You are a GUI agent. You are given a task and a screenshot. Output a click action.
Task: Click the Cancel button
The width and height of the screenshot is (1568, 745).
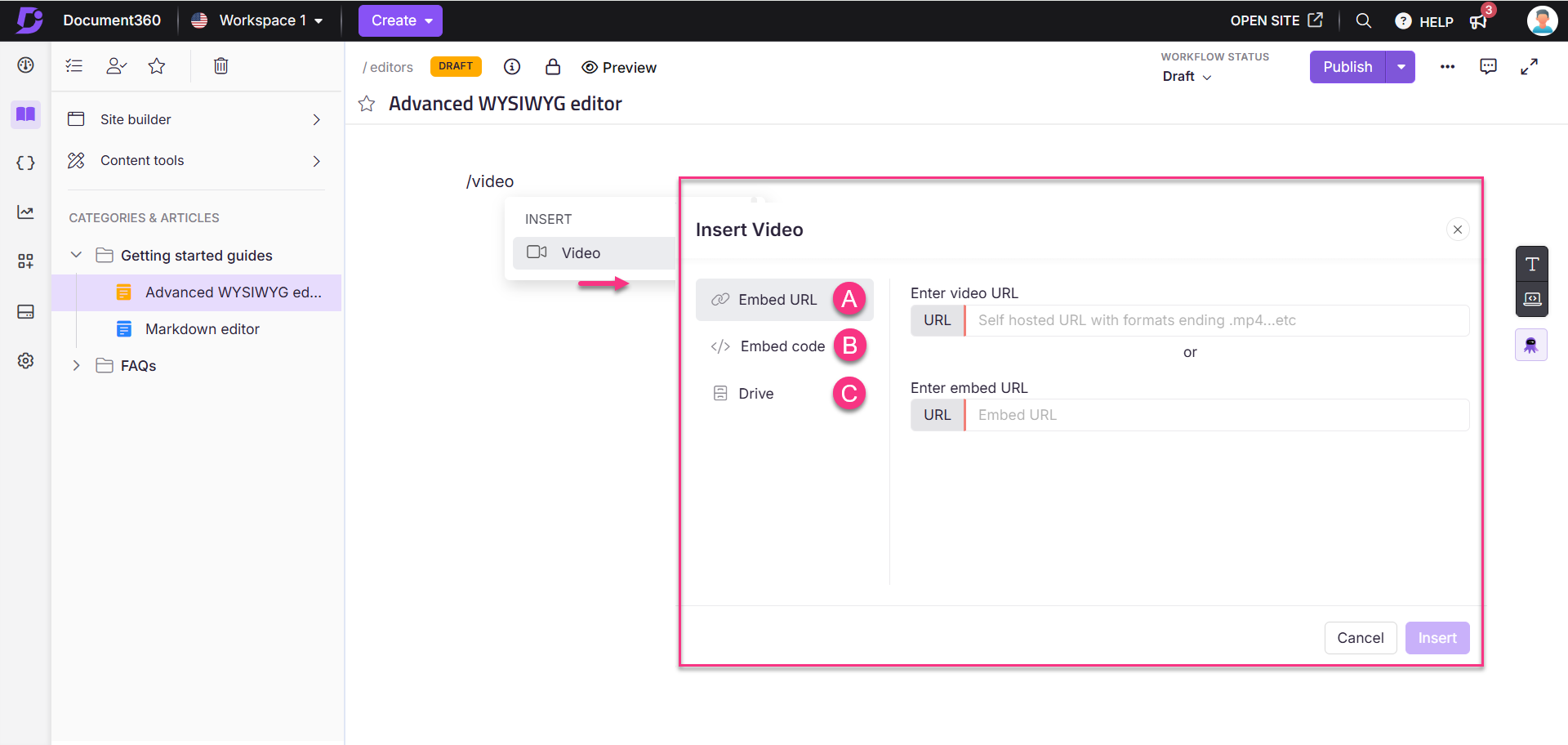1360,638
